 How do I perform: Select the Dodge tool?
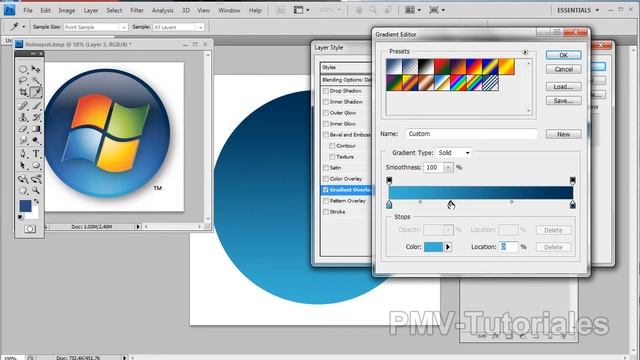pos(36,141)
